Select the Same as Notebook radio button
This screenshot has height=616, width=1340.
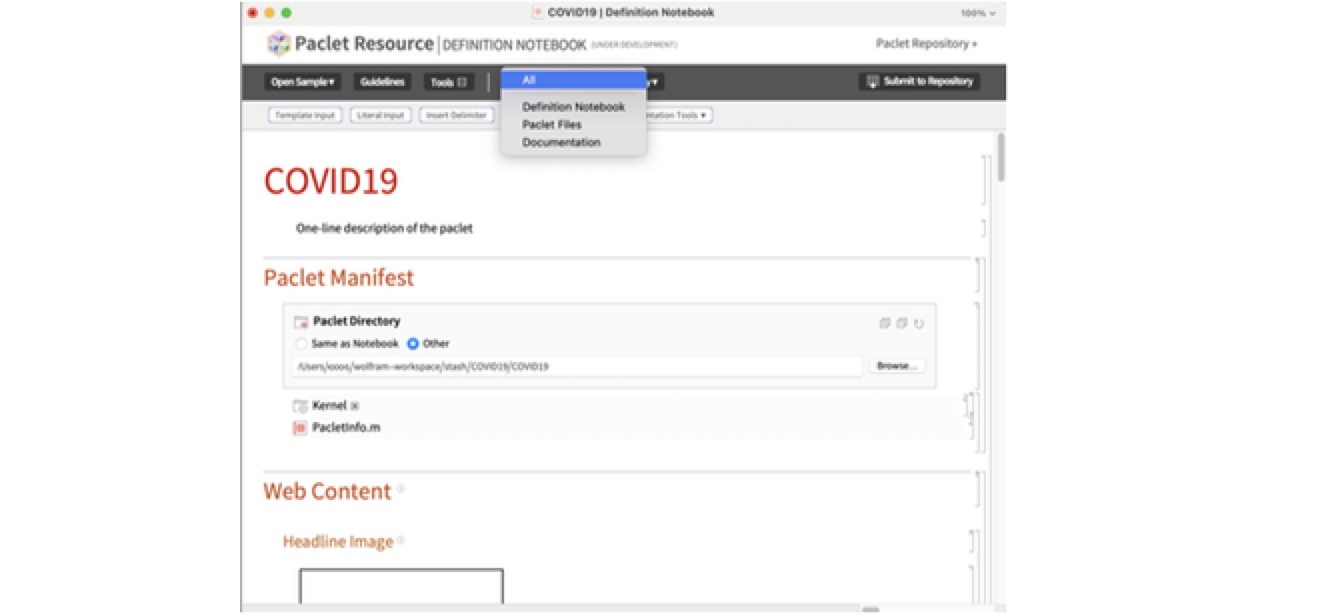[300, 344]
